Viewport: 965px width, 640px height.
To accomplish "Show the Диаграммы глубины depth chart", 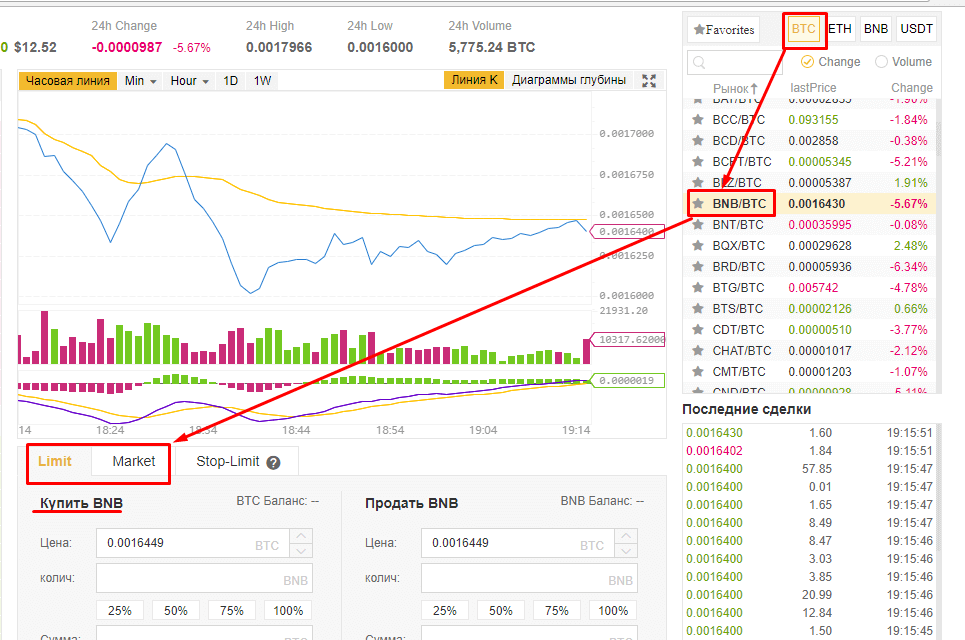I will (569, 81).
